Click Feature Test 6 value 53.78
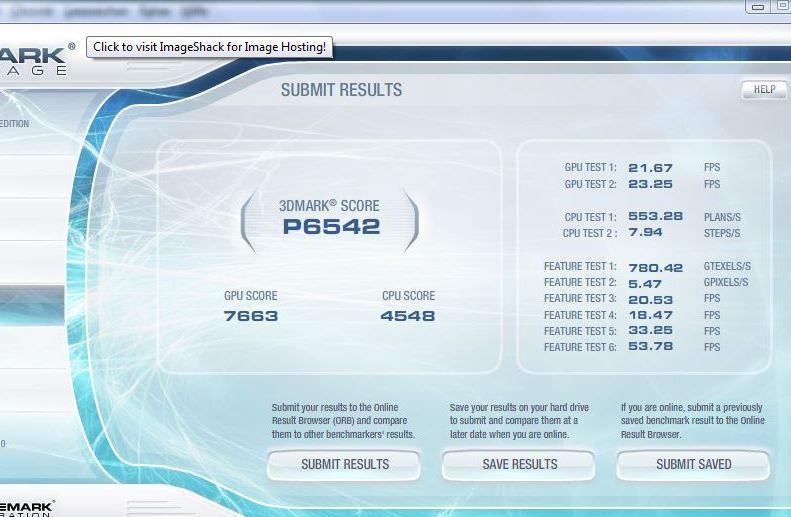The width and height of the screenshot is (791, 517). click(x=650, y=347)
